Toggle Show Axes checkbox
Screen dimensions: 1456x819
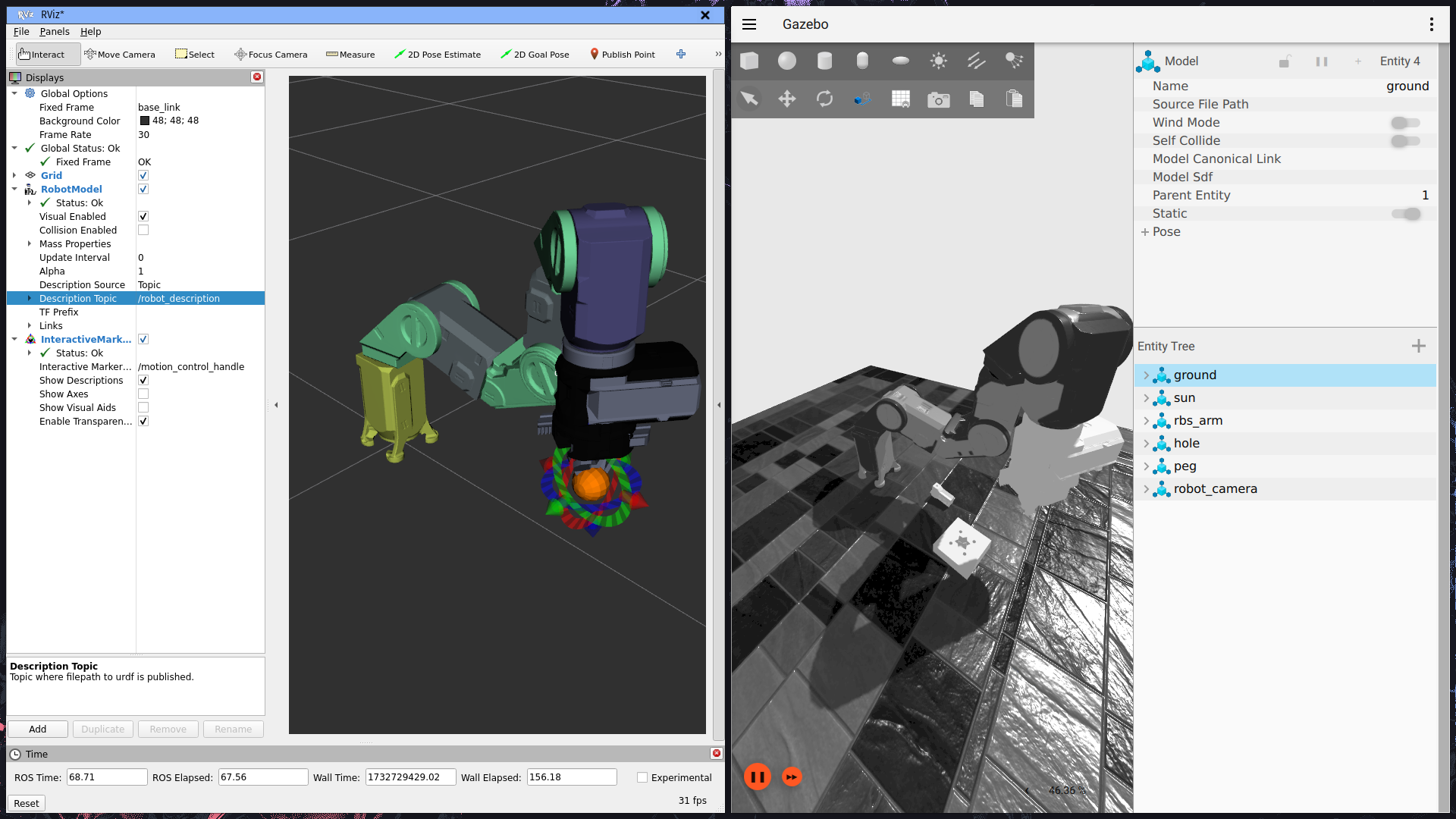click(143, 394)
